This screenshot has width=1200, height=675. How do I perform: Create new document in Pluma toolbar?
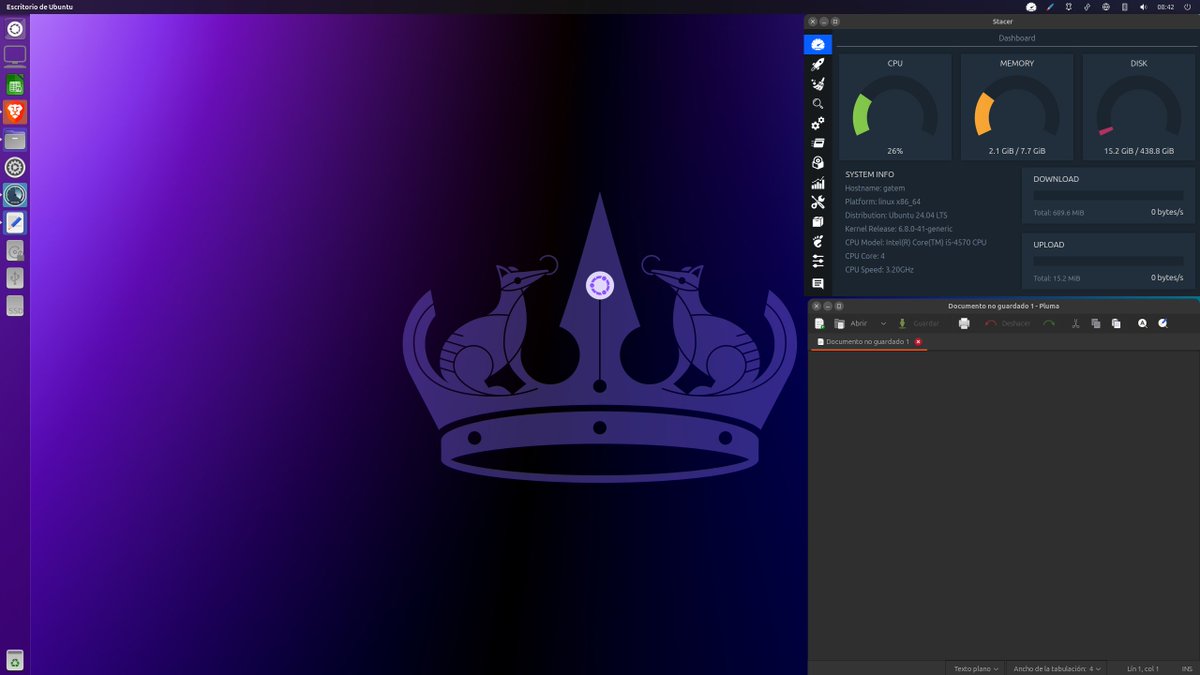pyautogui.click(x=820, y=323)
